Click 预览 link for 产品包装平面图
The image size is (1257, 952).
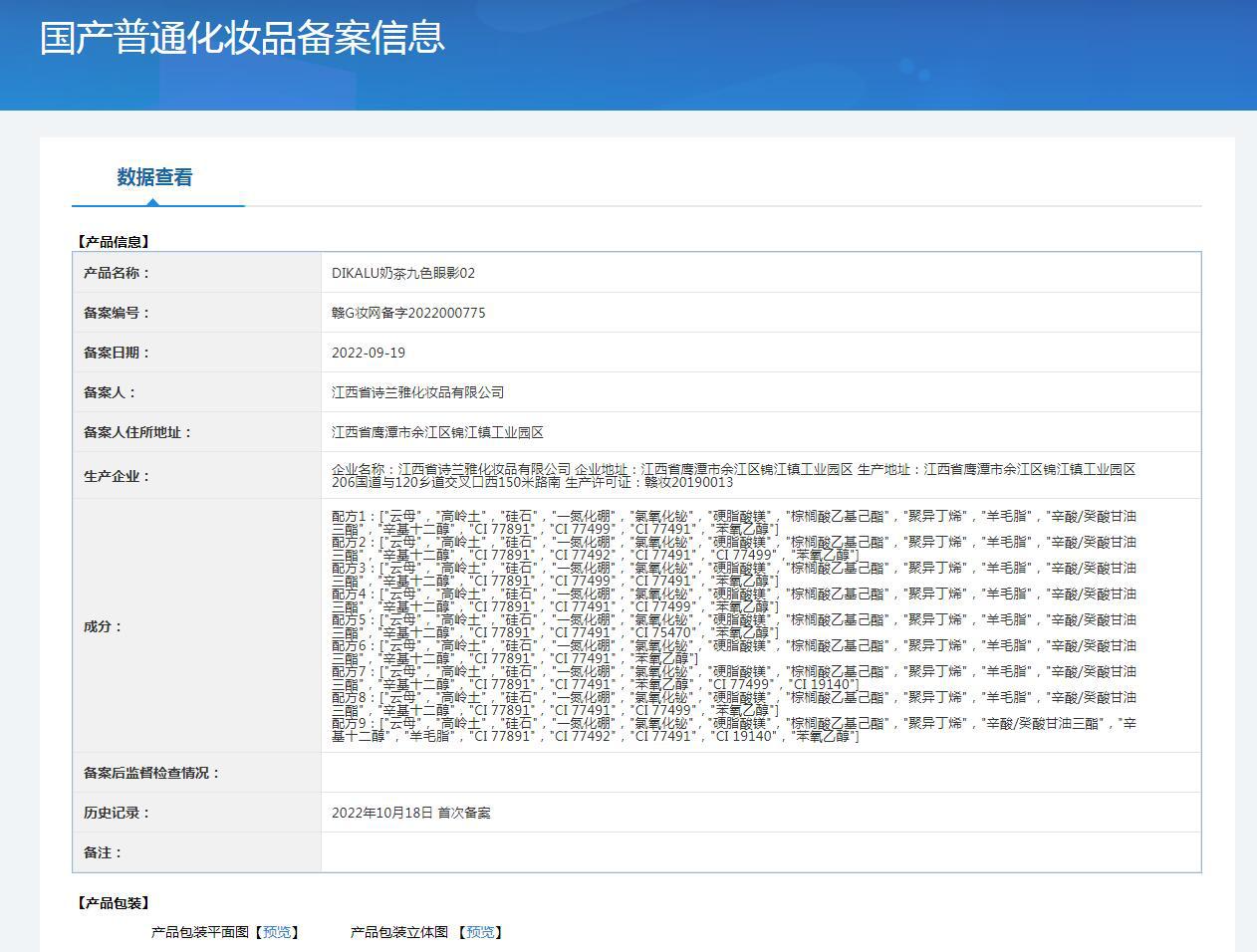[x=277, y=932]
